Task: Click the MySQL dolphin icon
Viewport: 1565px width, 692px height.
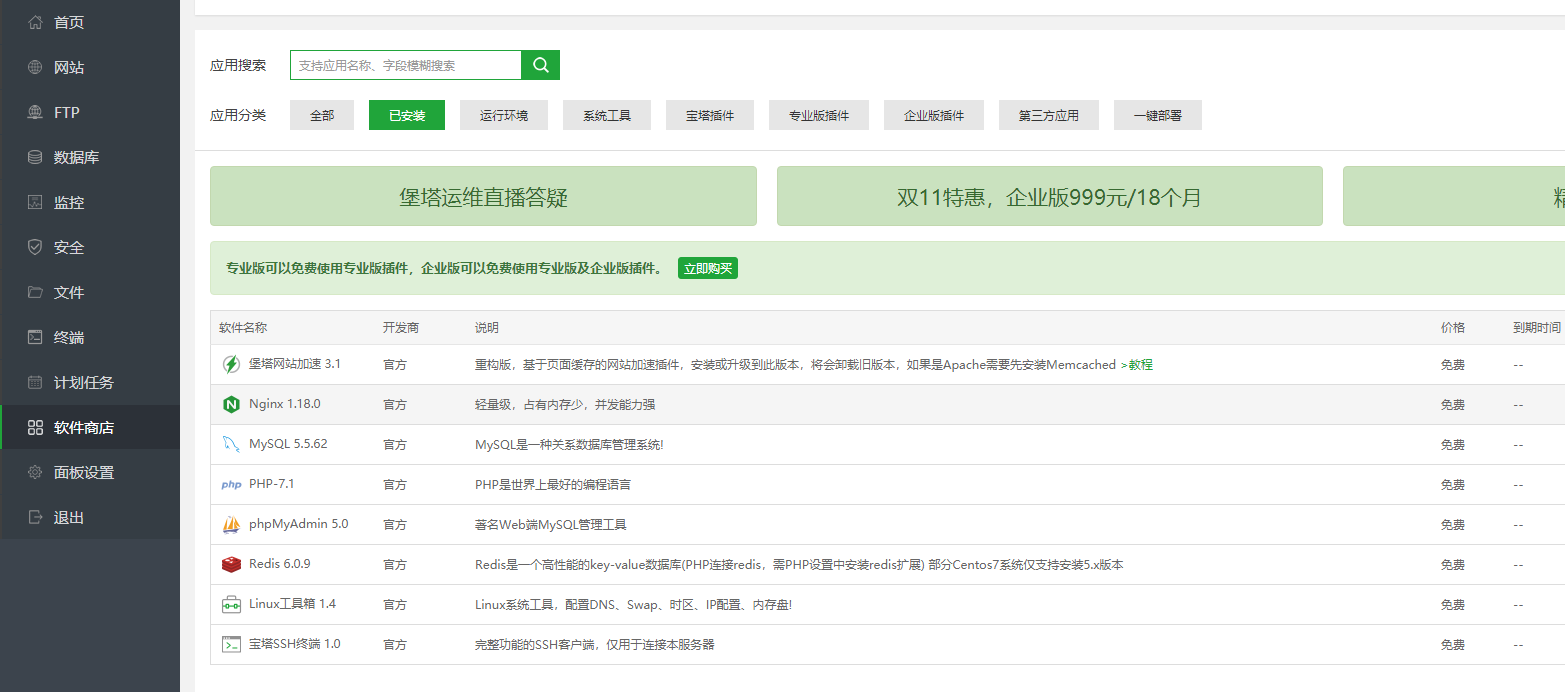Action: pos(231,445)
